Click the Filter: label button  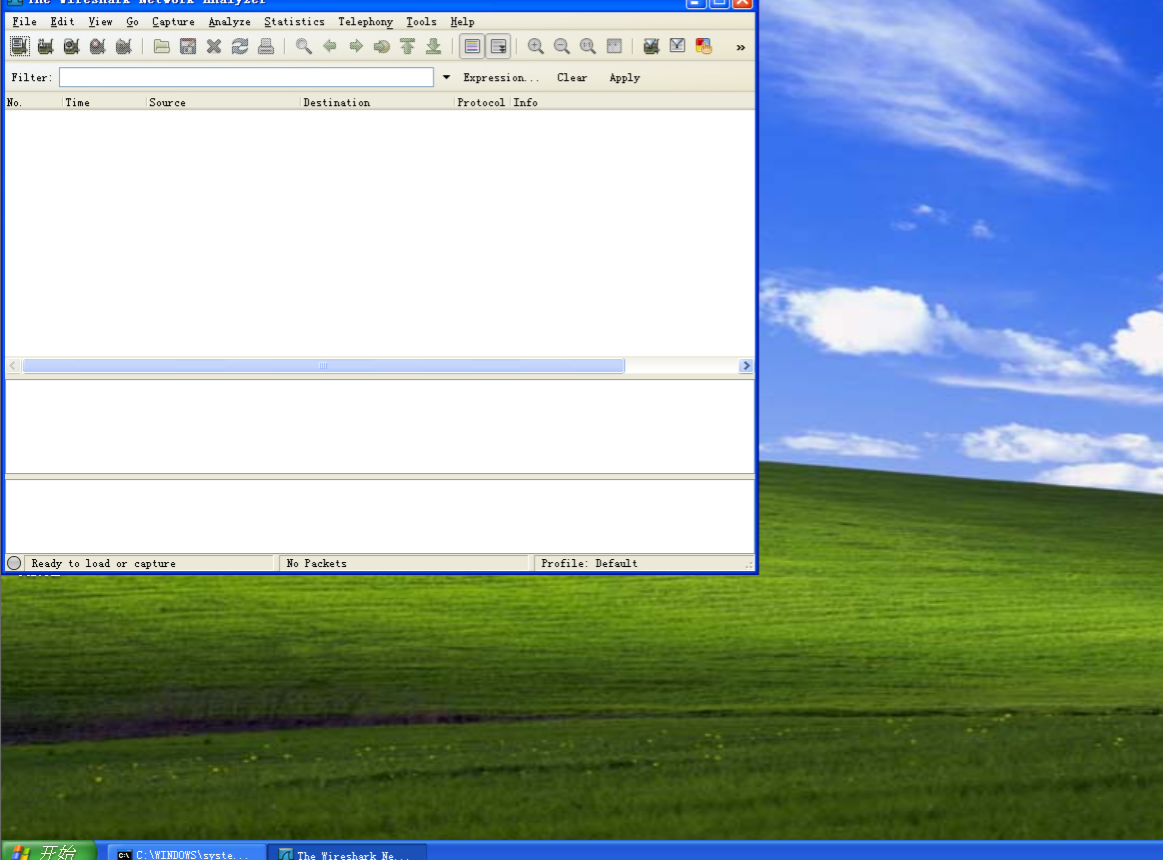[x=32, y=77]
